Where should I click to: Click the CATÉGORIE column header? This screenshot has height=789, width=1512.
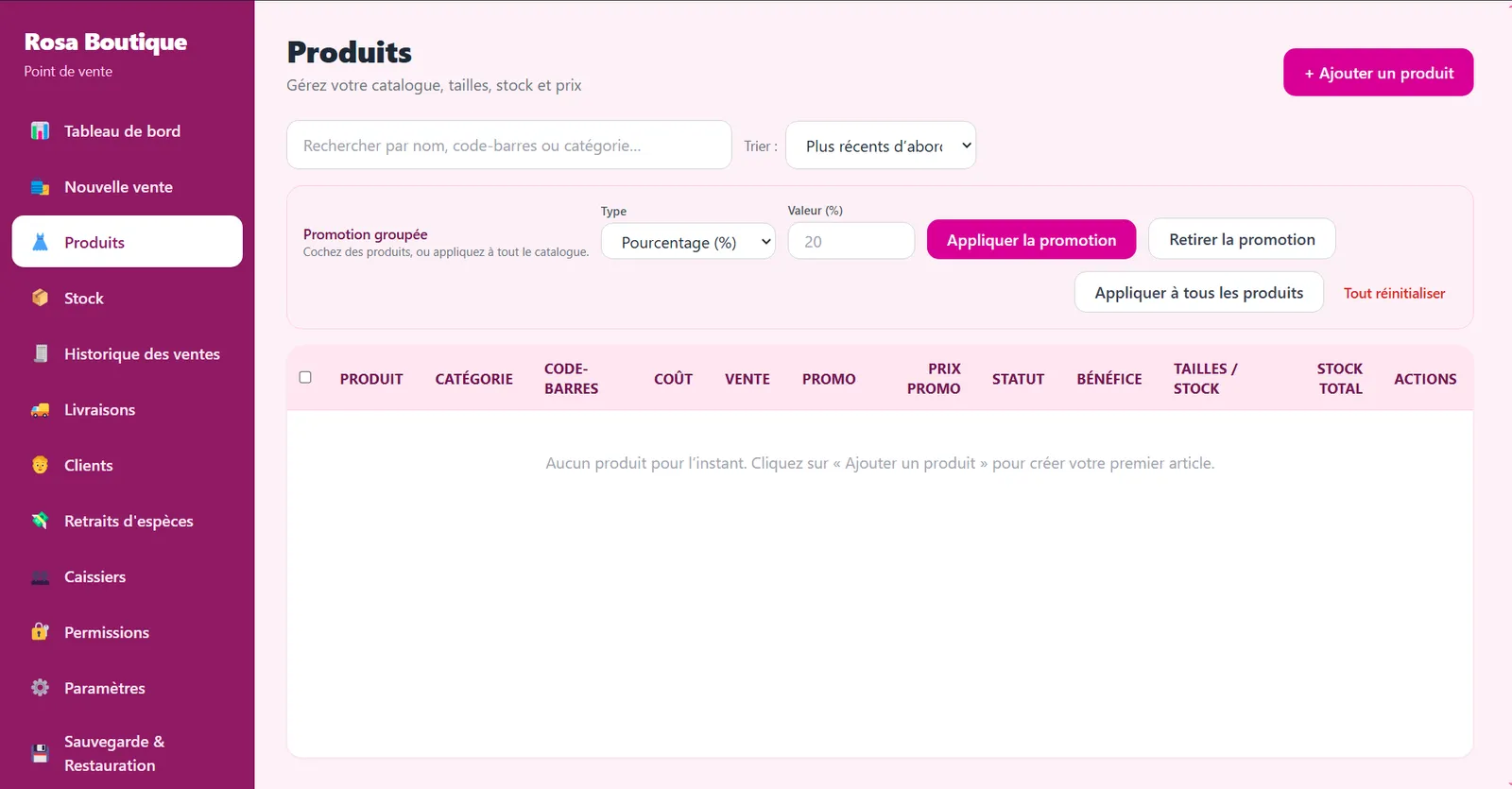point(474,379)
